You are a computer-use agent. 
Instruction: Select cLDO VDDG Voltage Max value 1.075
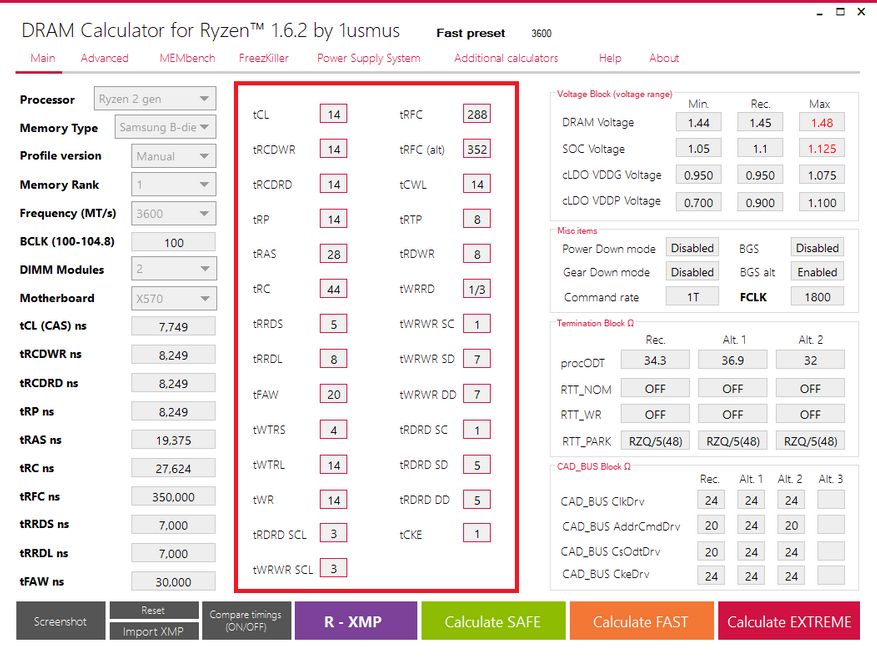coord(822,175)
